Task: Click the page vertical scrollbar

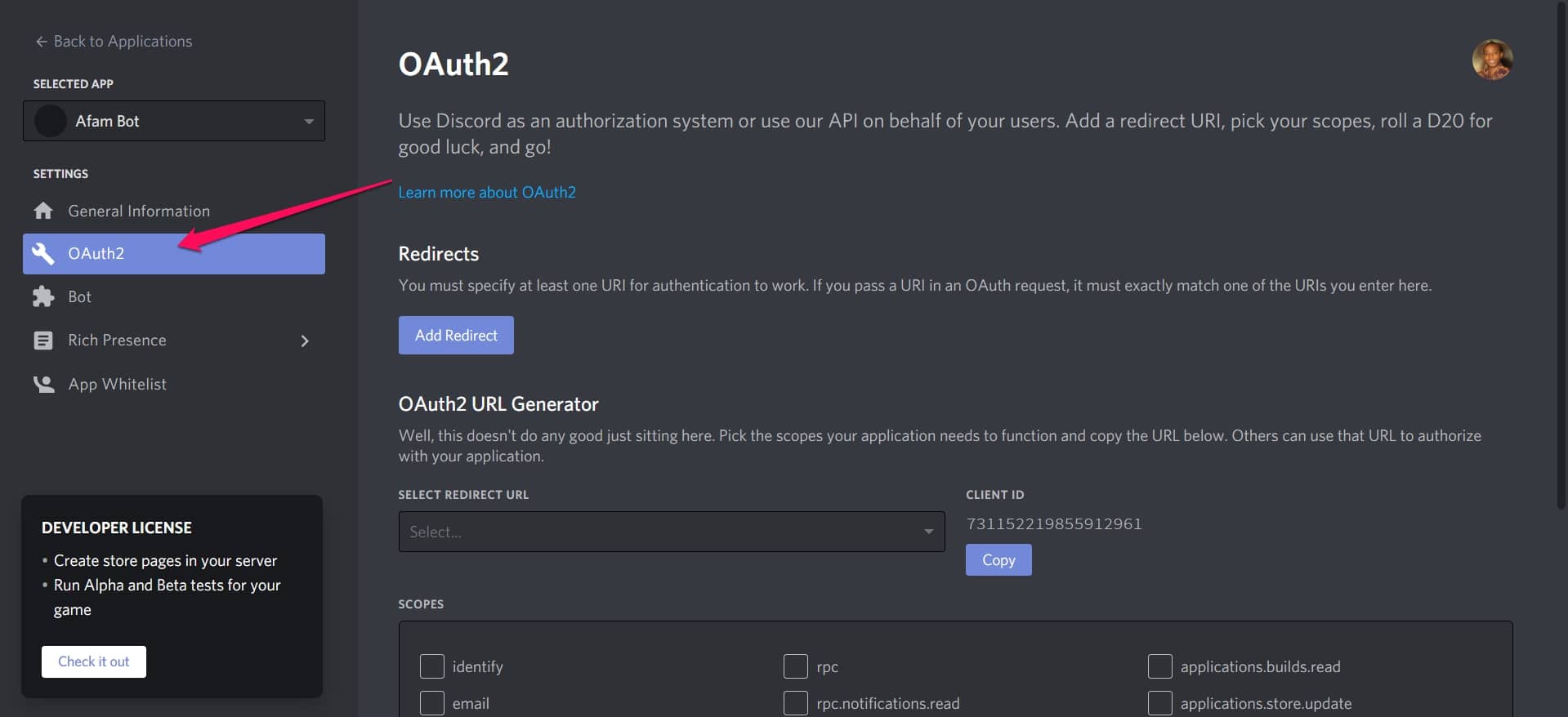Action: 1561,255
